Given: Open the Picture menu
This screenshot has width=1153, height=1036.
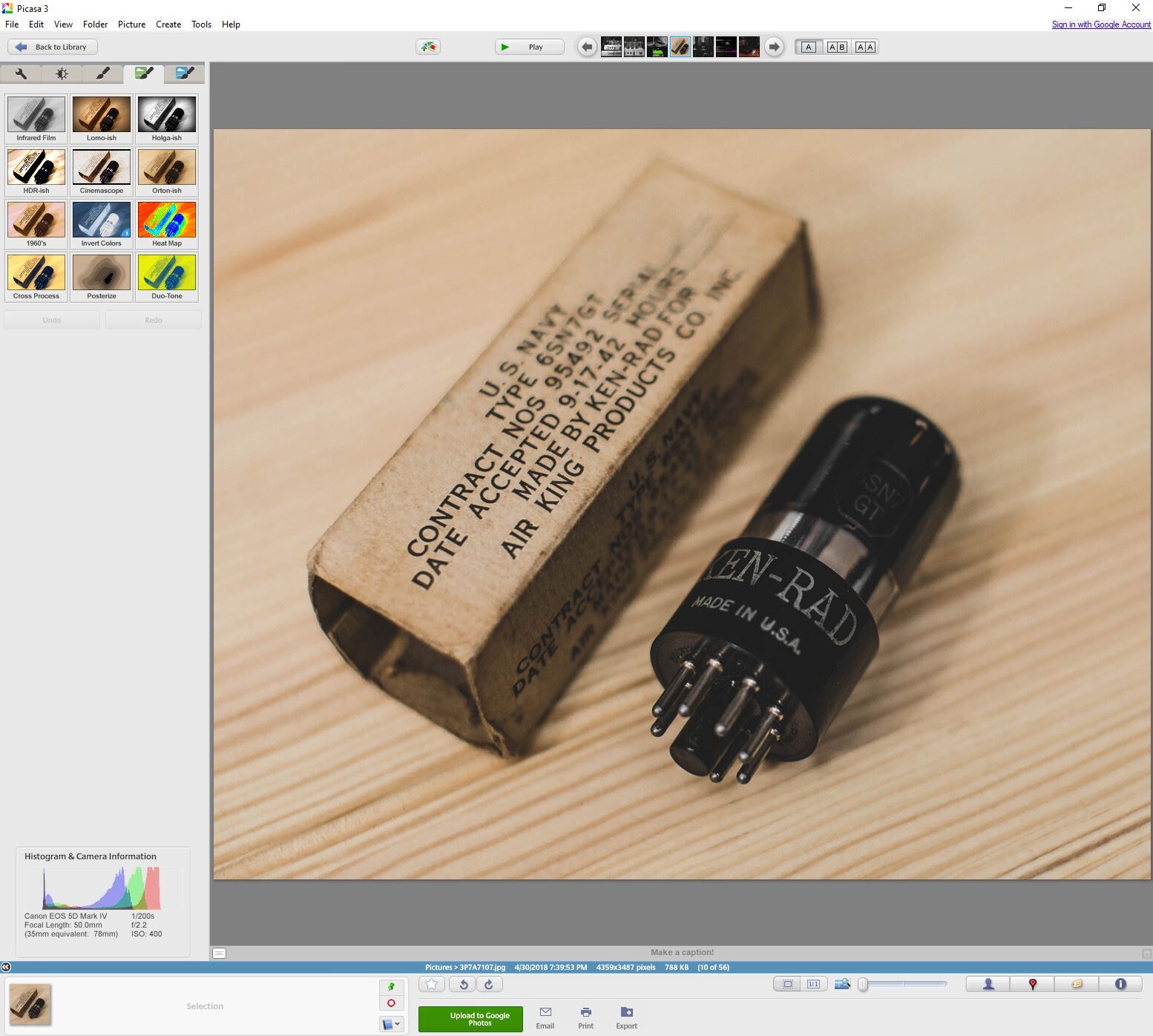Looking at the screenshot, I should (131, 24).
